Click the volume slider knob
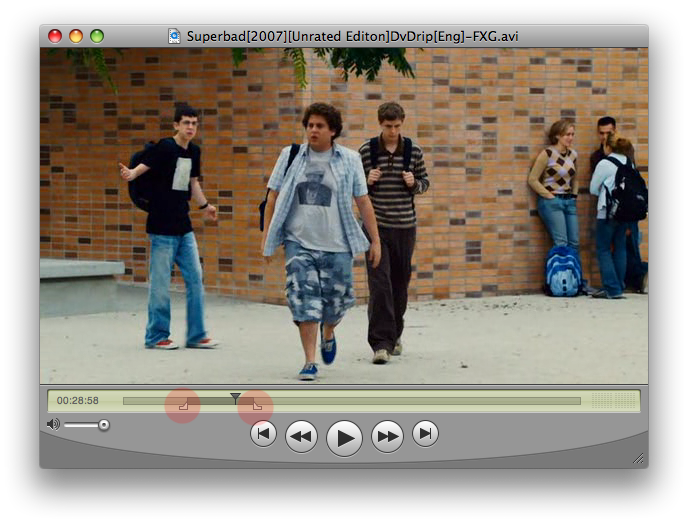Viewport: 688px width, 523px height. pyautogui.click(x=104, y=425)
